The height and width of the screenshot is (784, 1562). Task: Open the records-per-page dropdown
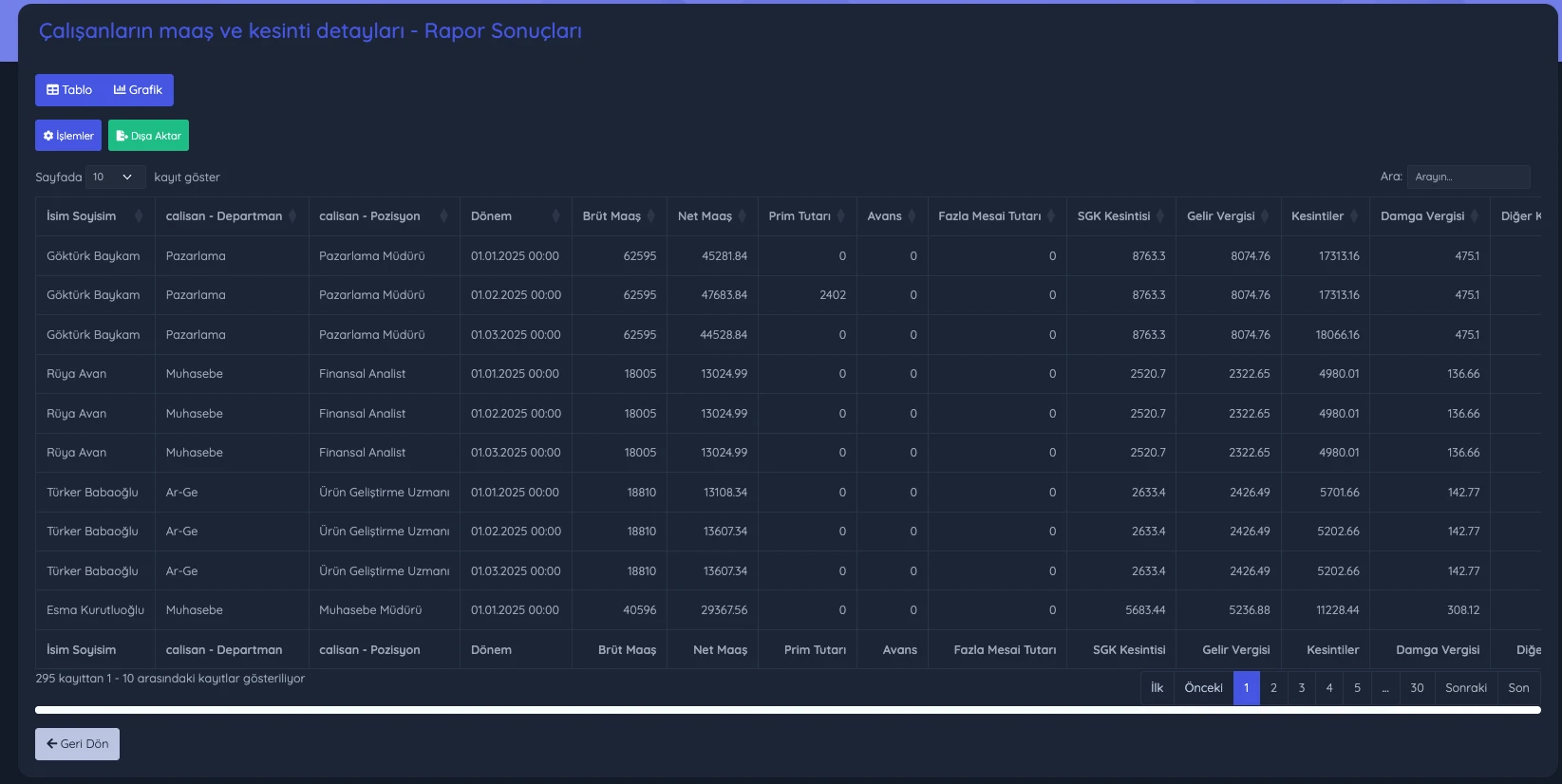click(x=115, y=177)
